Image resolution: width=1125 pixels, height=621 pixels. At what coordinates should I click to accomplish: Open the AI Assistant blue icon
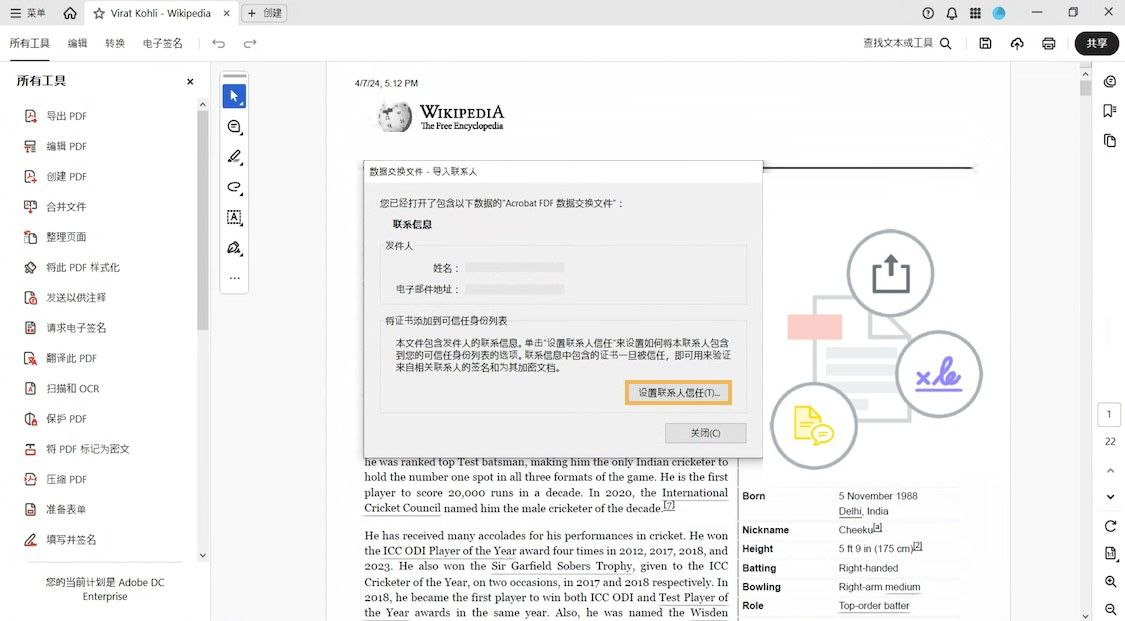pos(998,12)
